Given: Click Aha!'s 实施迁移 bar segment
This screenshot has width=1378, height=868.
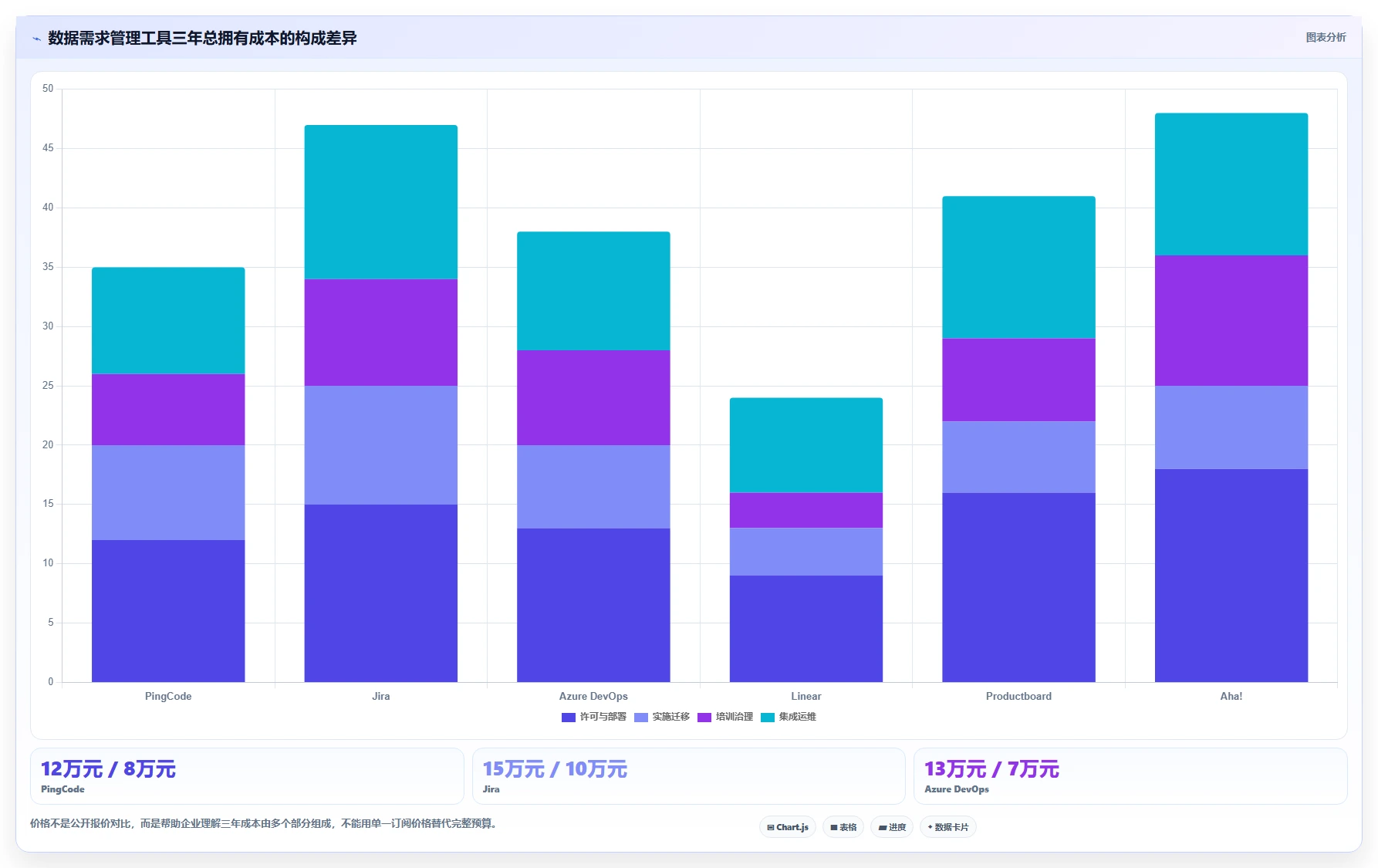Looking at the screenshot, I should point(1231,427).
